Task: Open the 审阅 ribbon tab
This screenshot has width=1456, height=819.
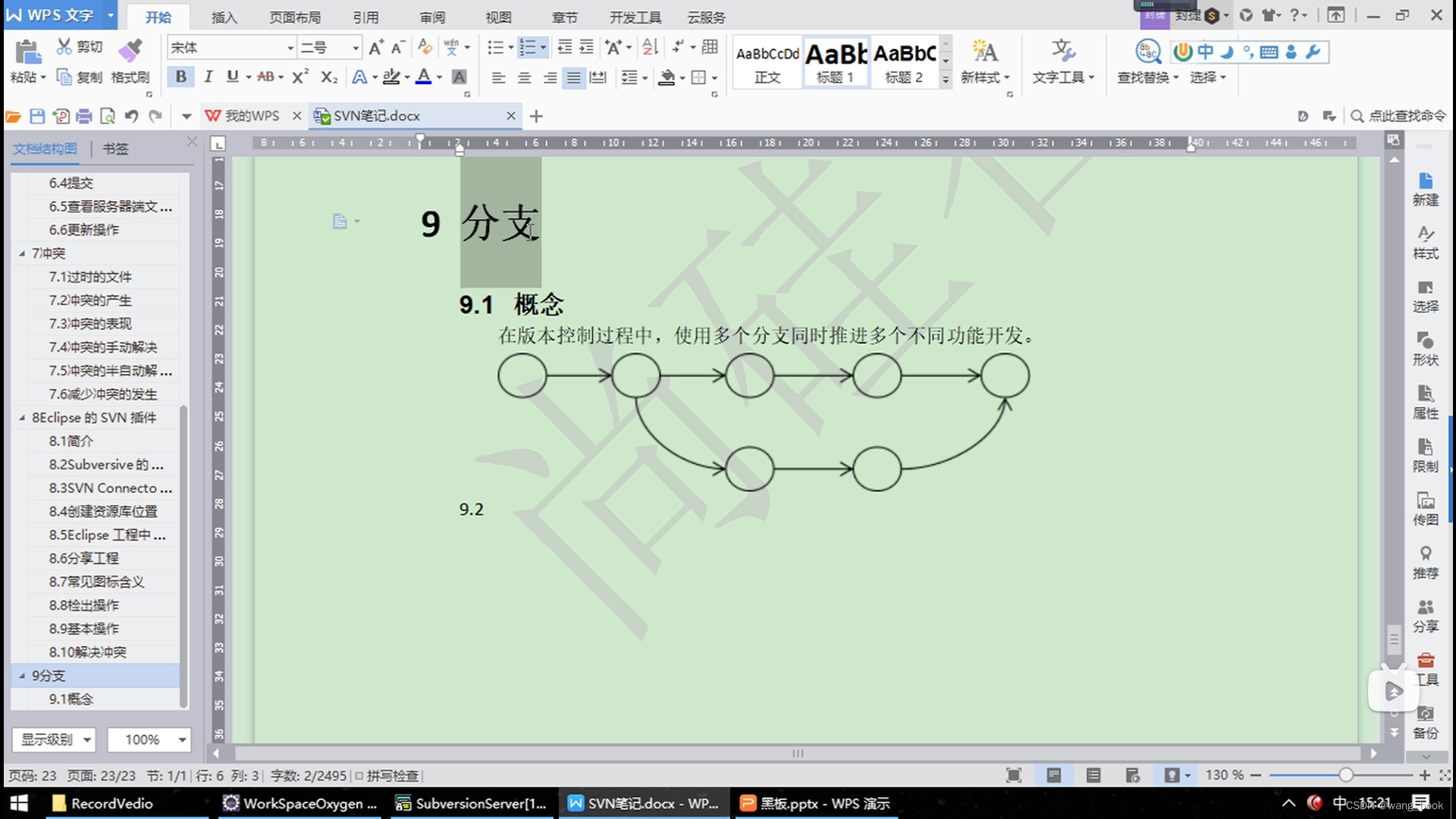Action: coord(432,17)
